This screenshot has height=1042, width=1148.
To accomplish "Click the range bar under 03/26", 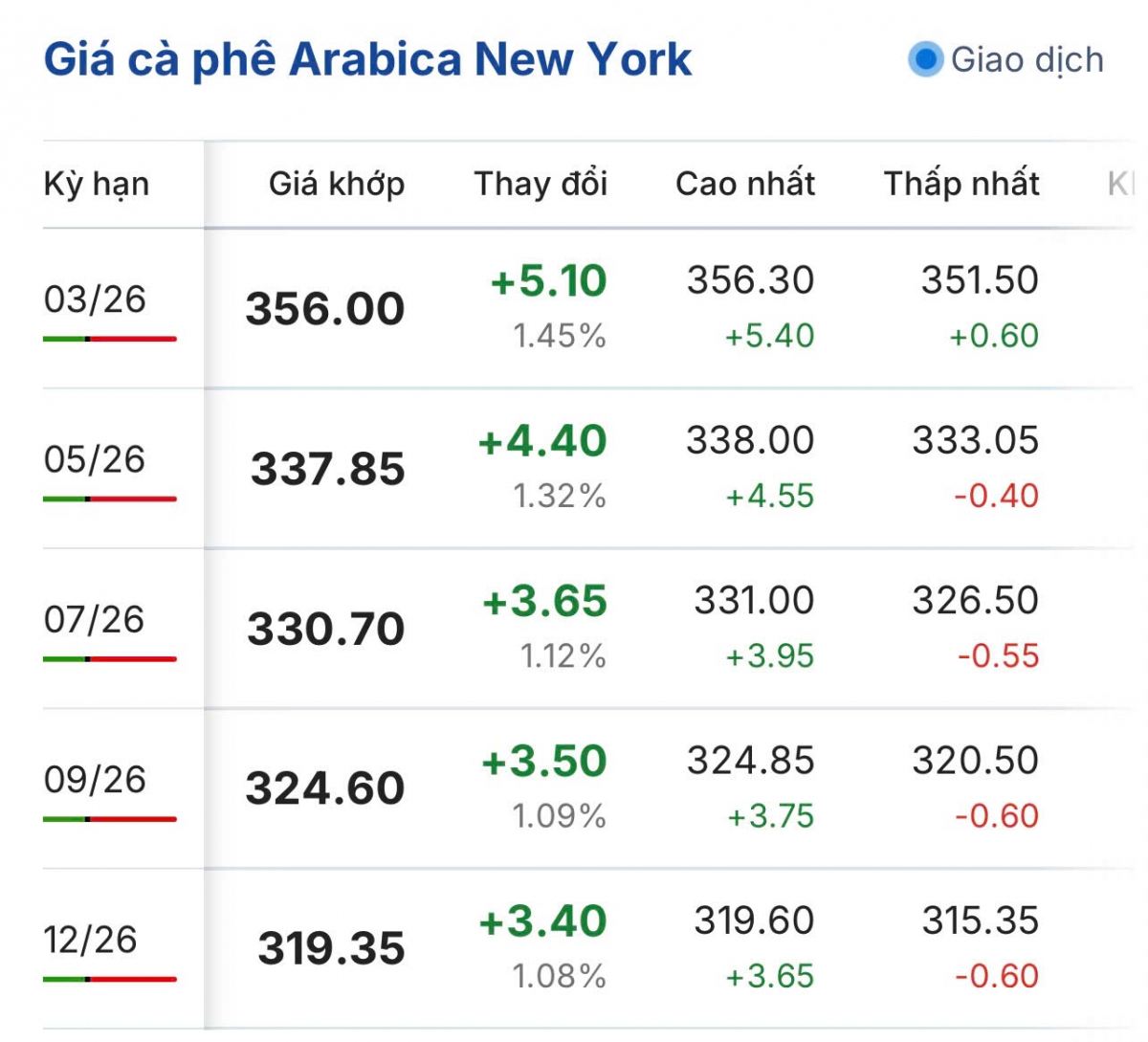I will click(x=109, y=339).
